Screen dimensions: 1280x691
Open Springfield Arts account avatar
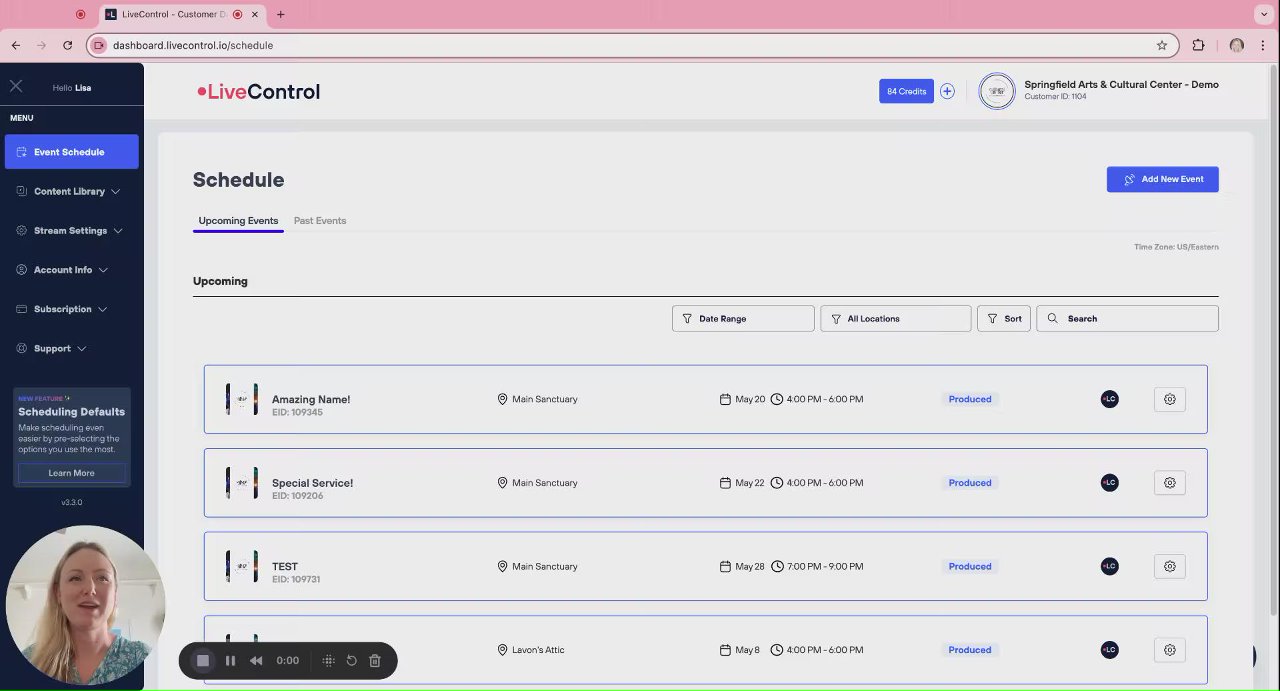pos(996,91)
